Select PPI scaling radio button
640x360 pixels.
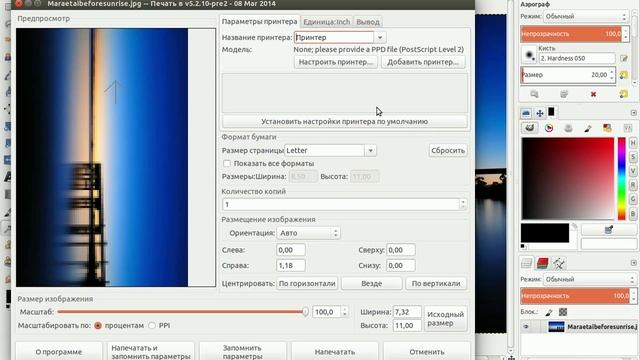(x=152, y=326)
